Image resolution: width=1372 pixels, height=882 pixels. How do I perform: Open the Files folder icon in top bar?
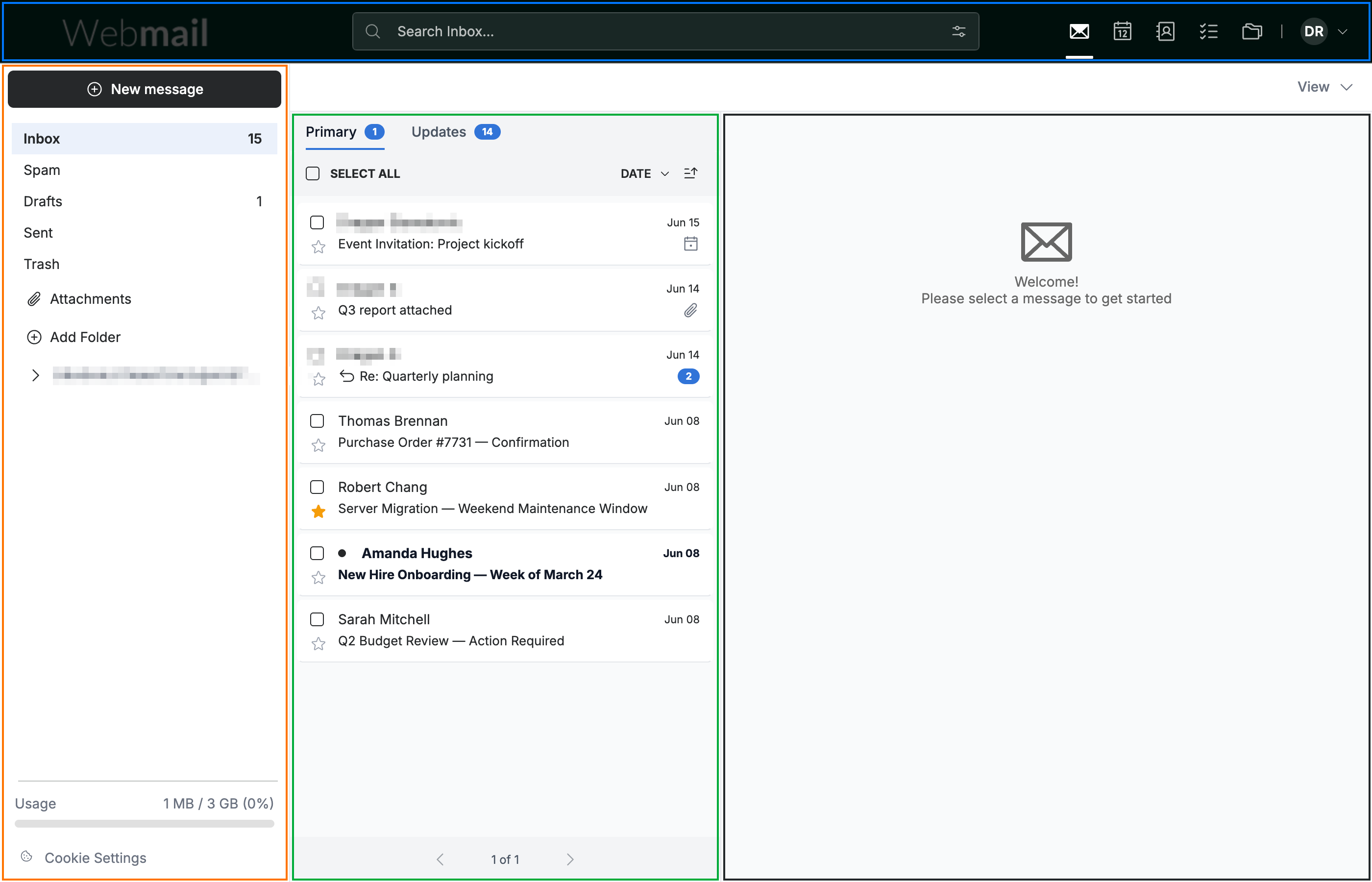point(1252,31)
